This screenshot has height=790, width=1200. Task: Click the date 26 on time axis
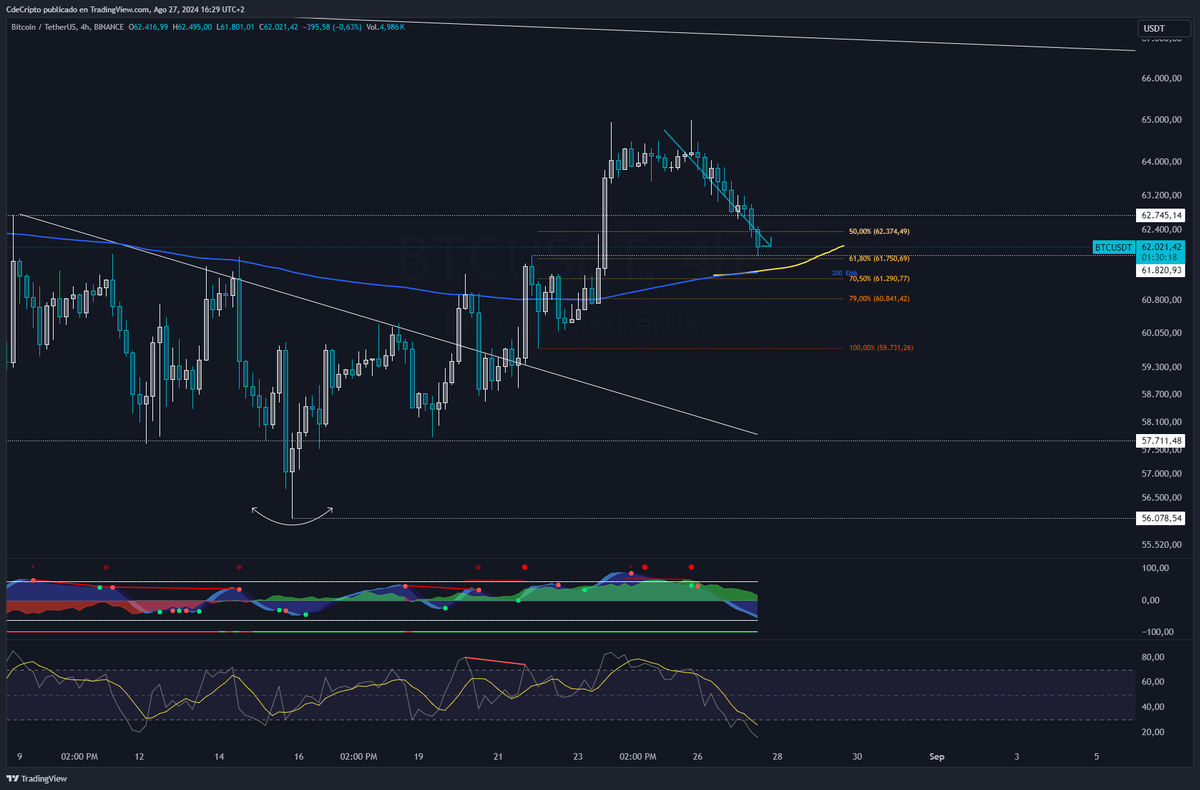pyautogui.click(x=697, y=757)
